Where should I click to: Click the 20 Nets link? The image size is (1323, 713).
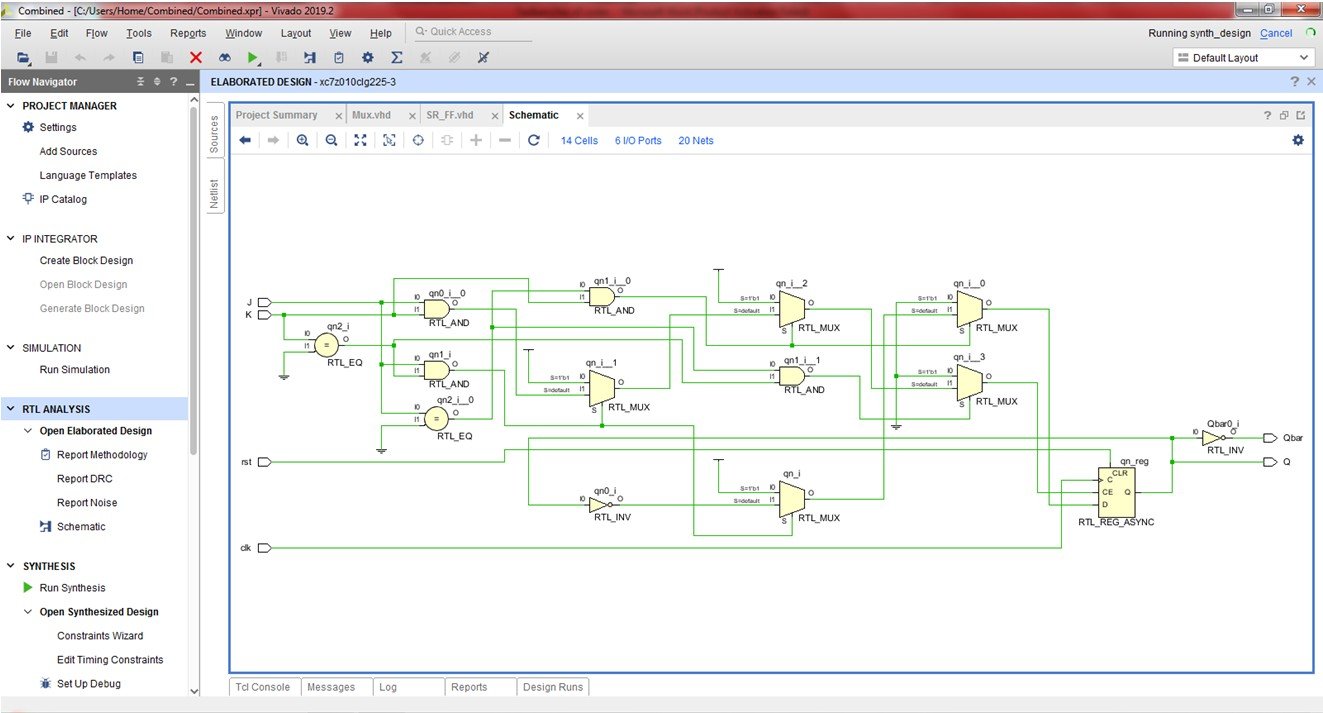click(696, 141)
